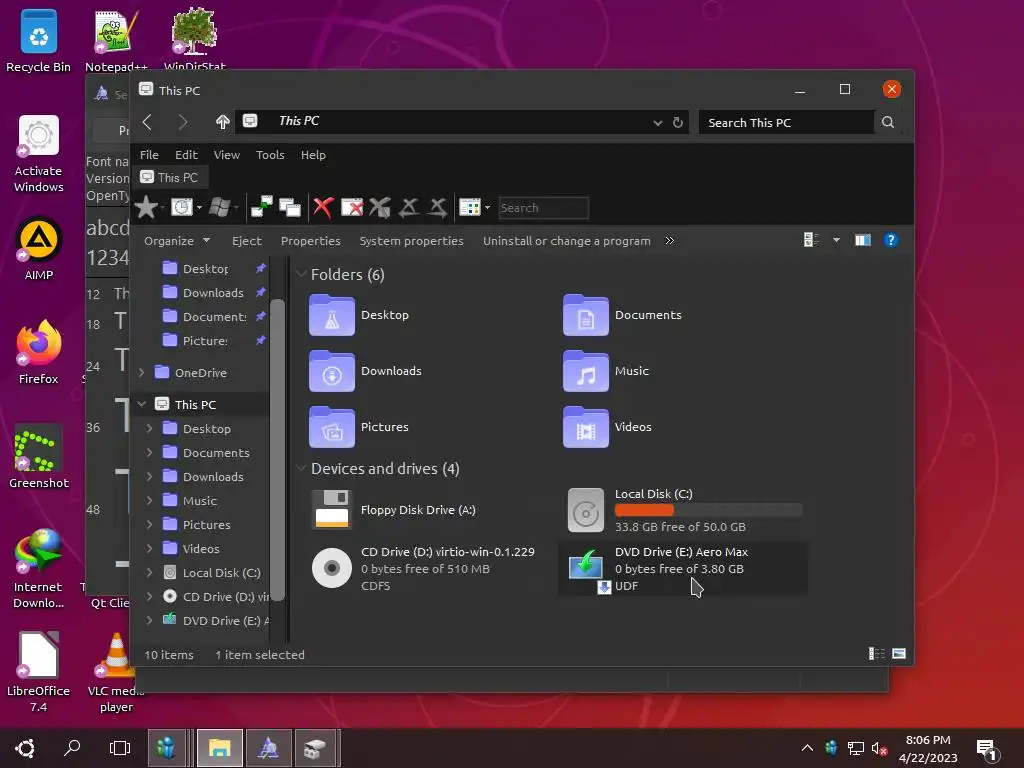
Task: Open the Edit menu
Action: pos(186,155)
